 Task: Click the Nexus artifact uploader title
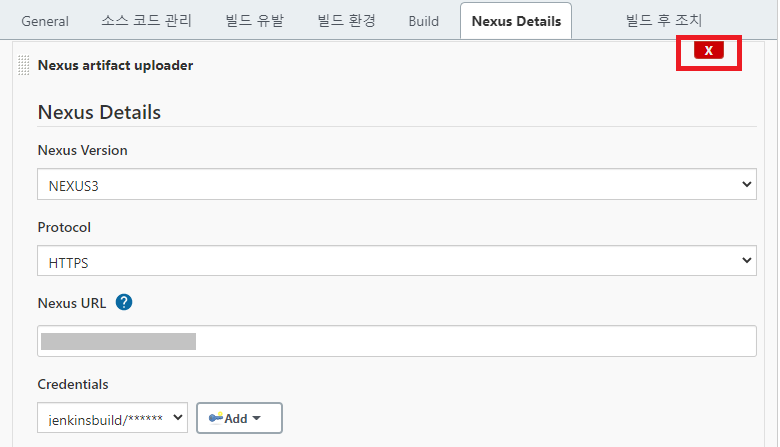pyautogui.click(x=115, y=65)
